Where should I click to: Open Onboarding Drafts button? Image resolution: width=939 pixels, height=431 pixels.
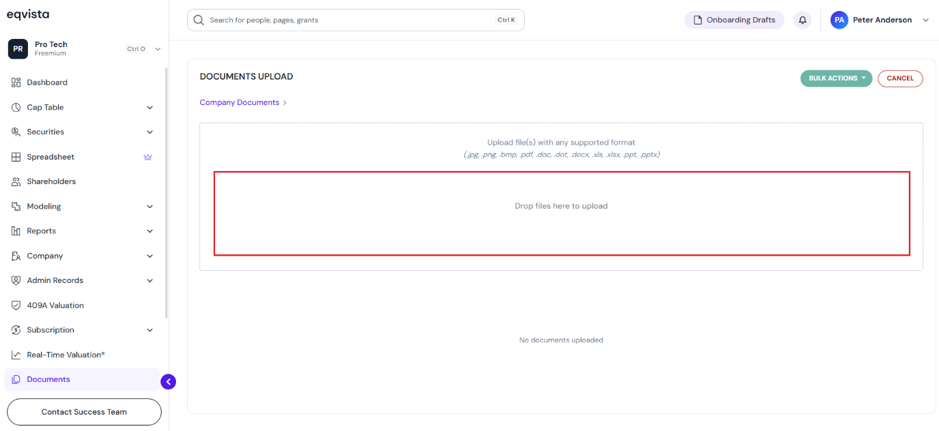[x=734, y=20]
